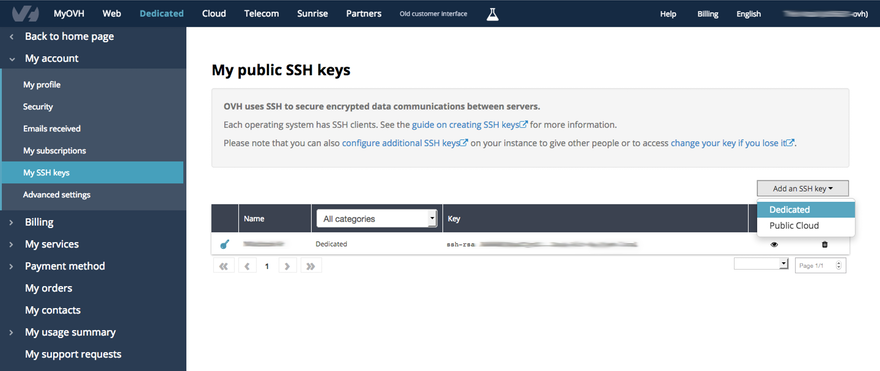View SSH key with the eye icon
Screen dimensions: 880x371
point(774,244)
